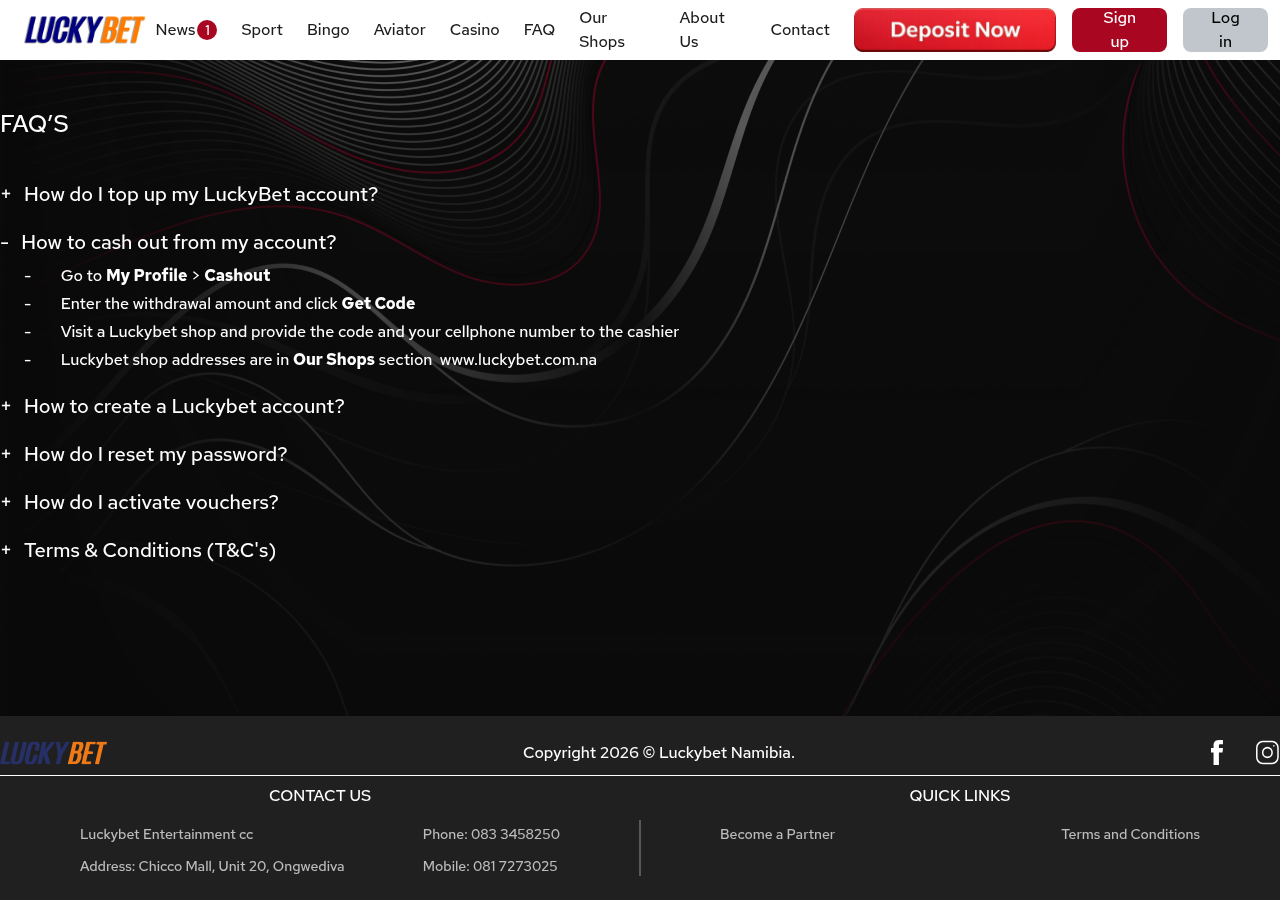Click Mobile: 081 7273025 text
Image resolution: width=1280 pixels, height=900 pixels.
[490, 866]
